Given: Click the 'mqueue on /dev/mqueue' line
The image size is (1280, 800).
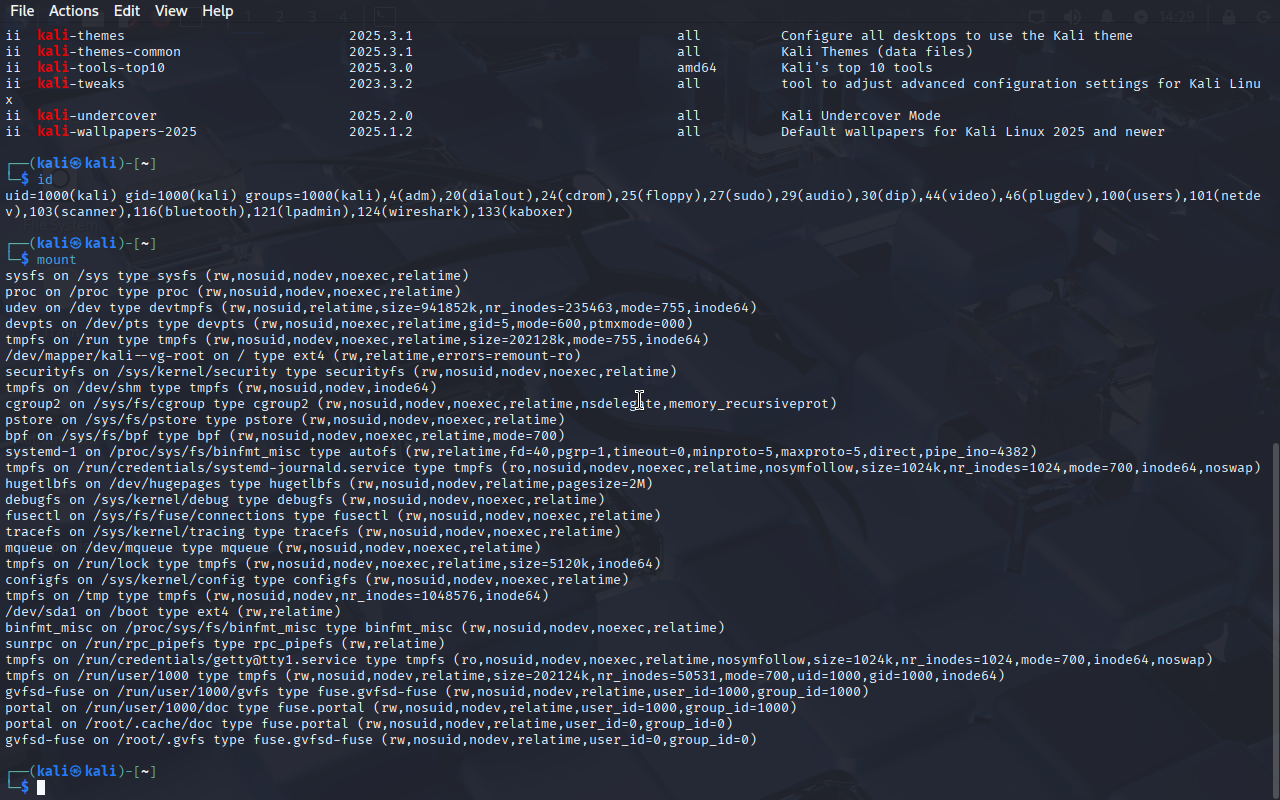Looking at the screenshot, I should [273, 548].
